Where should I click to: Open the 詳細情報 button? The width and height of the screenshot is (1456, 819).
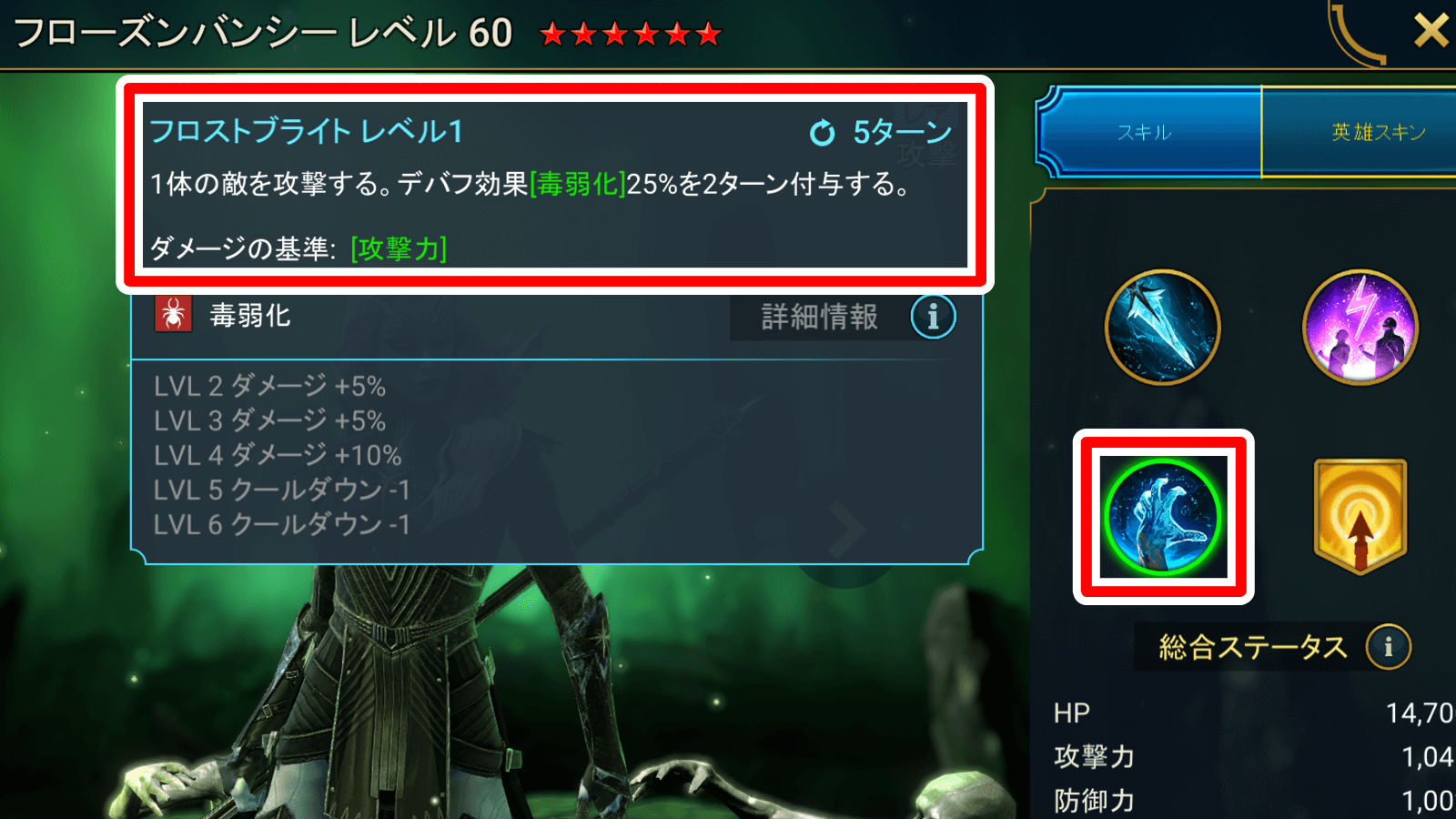click(819, 317)
